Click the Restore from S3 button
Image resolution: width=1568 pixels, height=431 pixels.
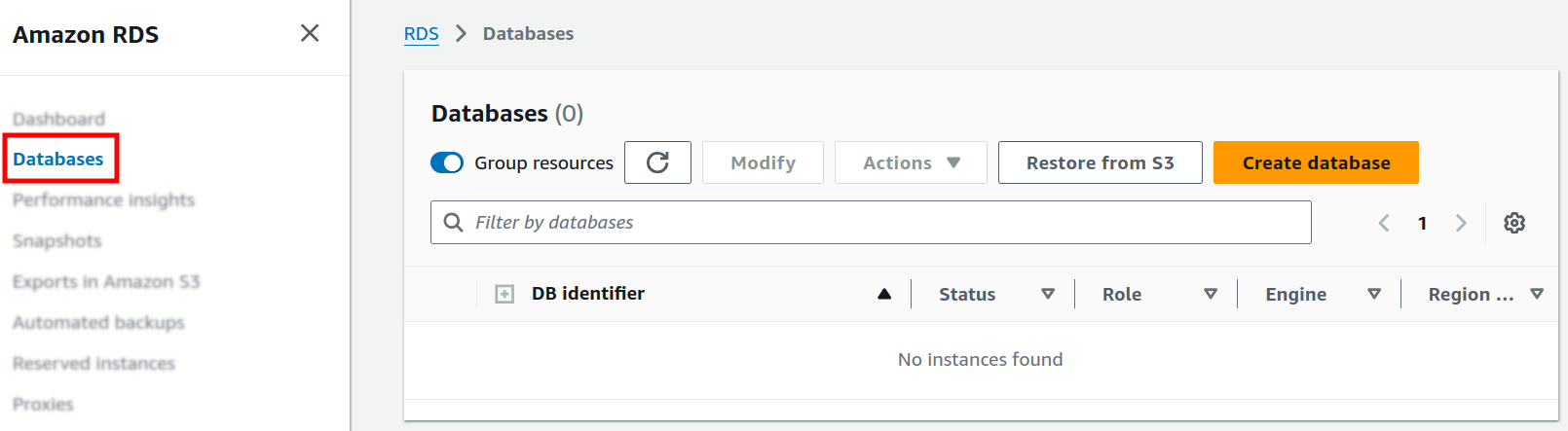[x=1100, y=162]
